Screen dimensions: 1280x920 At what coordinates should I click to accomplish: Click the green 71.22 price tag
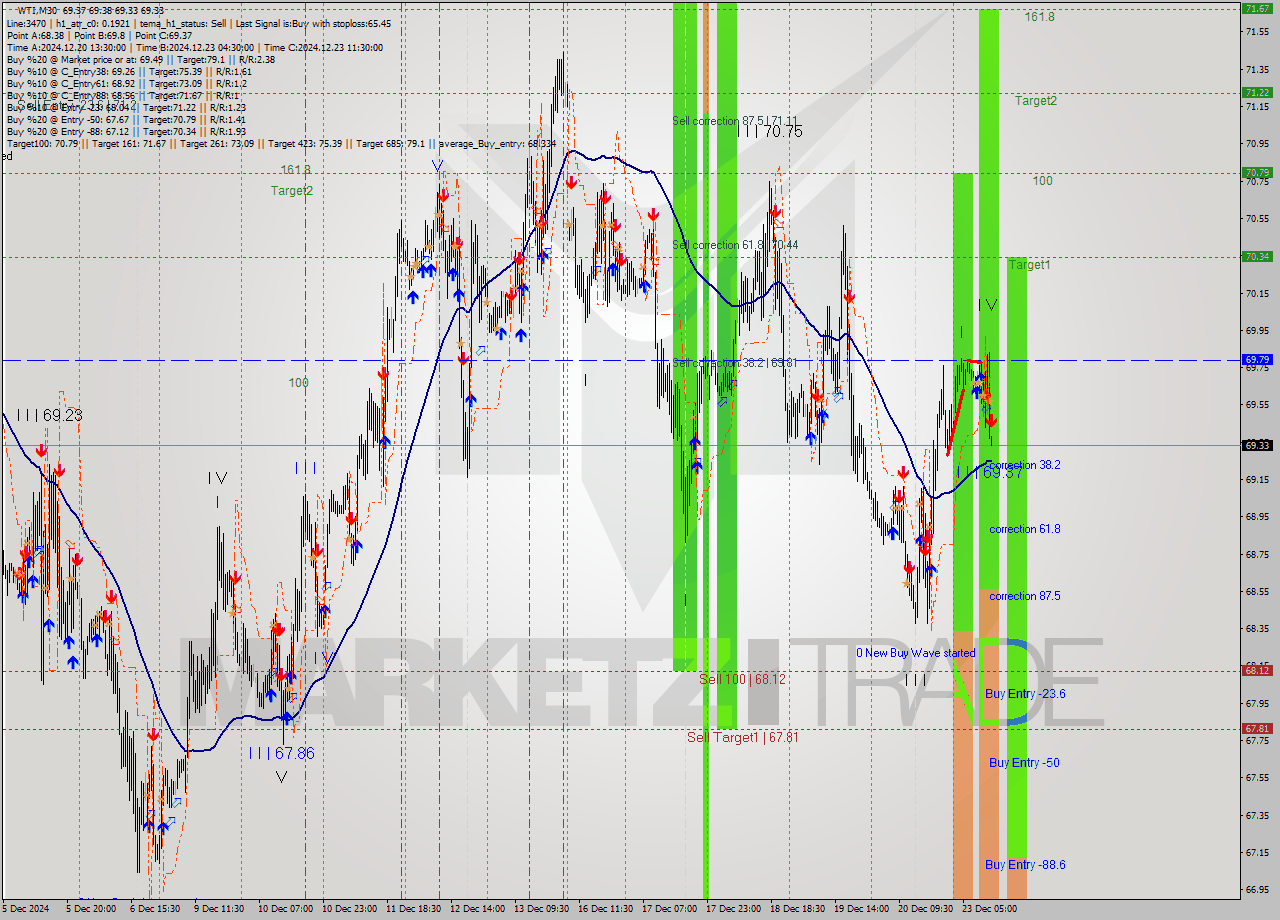pos(1256,92)
